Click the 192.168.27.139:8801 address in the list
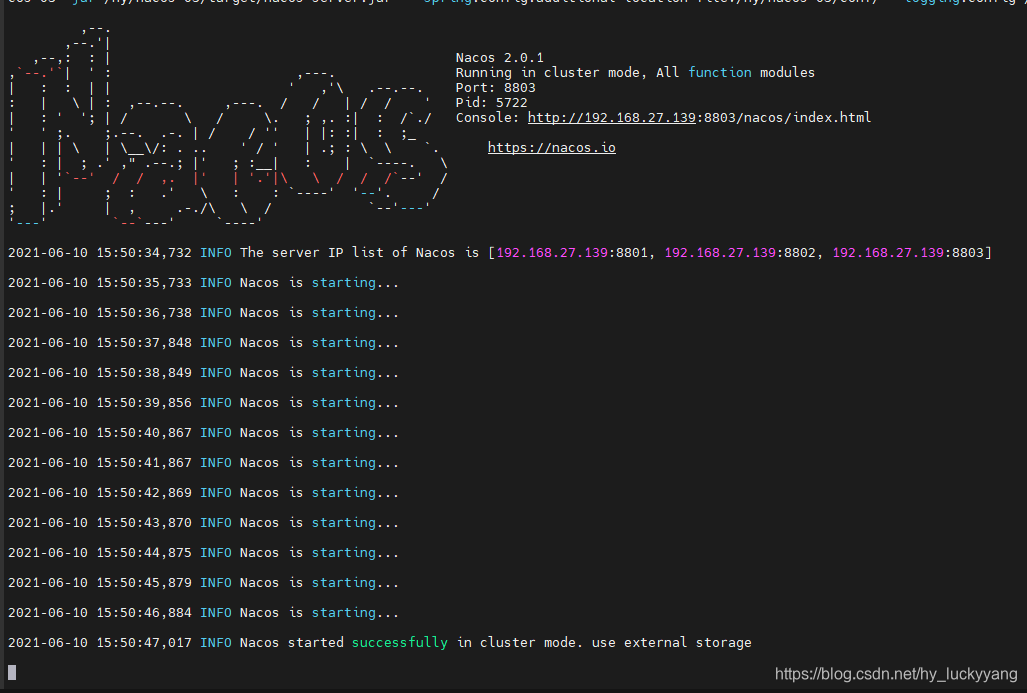The height and width of the screenshot is (693, 1027). 572,253
